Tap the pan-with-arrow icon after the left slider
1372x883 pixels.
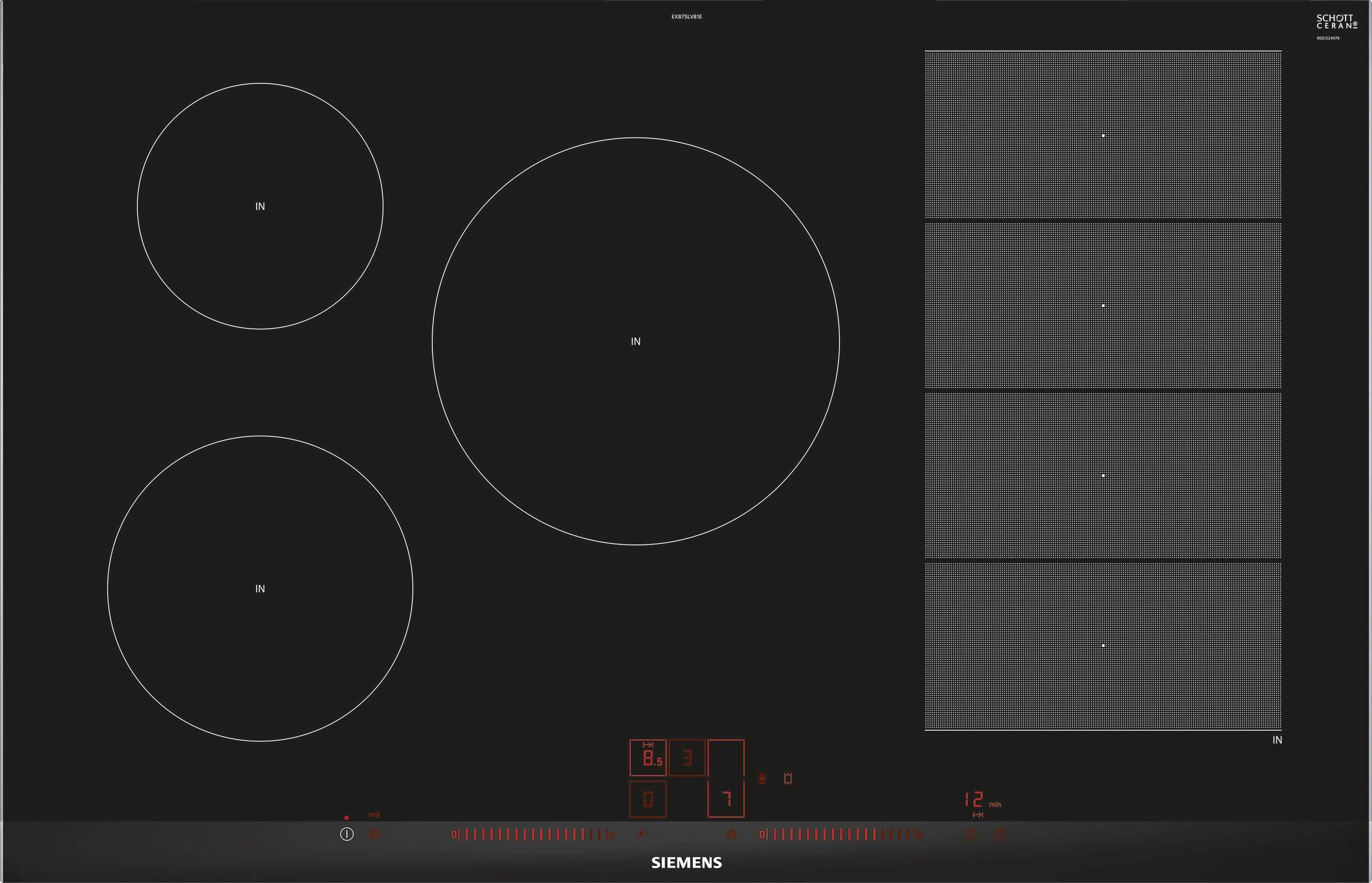click(642, 834)
